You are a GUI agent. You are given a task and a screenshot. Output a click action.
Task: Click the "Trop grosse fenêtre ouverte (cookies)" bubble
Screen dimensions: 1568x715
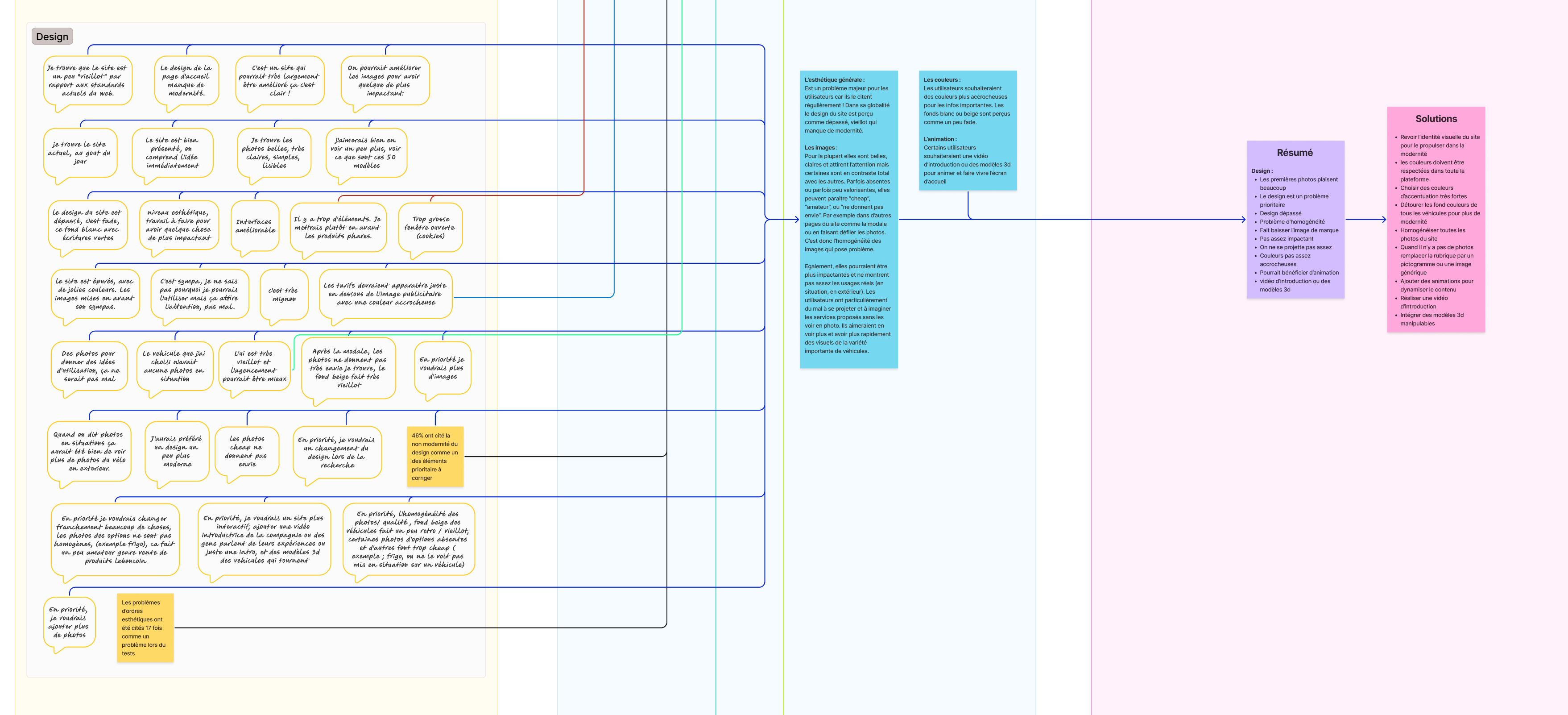pos(430,227)
